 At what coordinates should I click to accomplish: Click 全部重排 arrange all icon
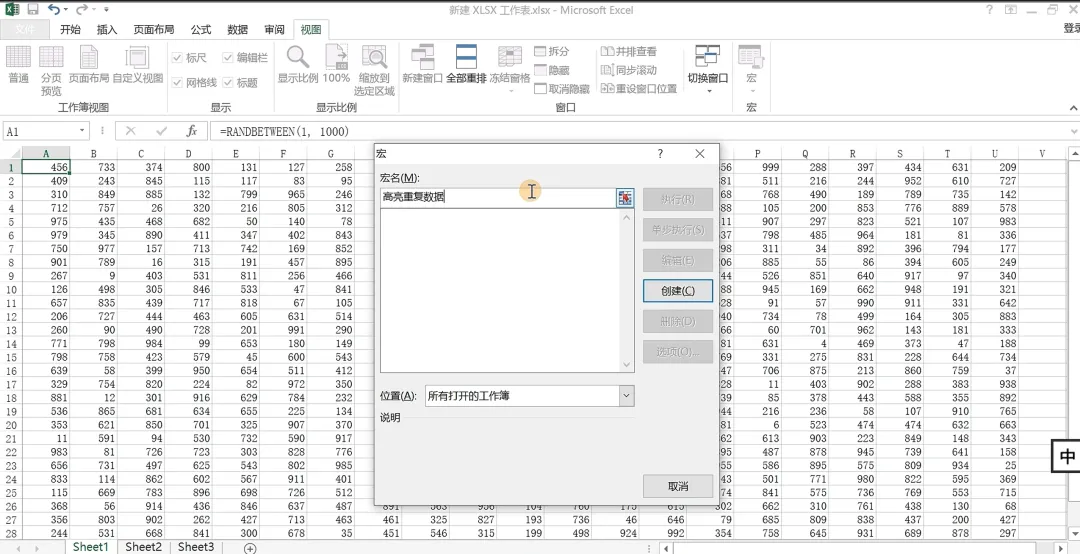(x=466, y=65)
